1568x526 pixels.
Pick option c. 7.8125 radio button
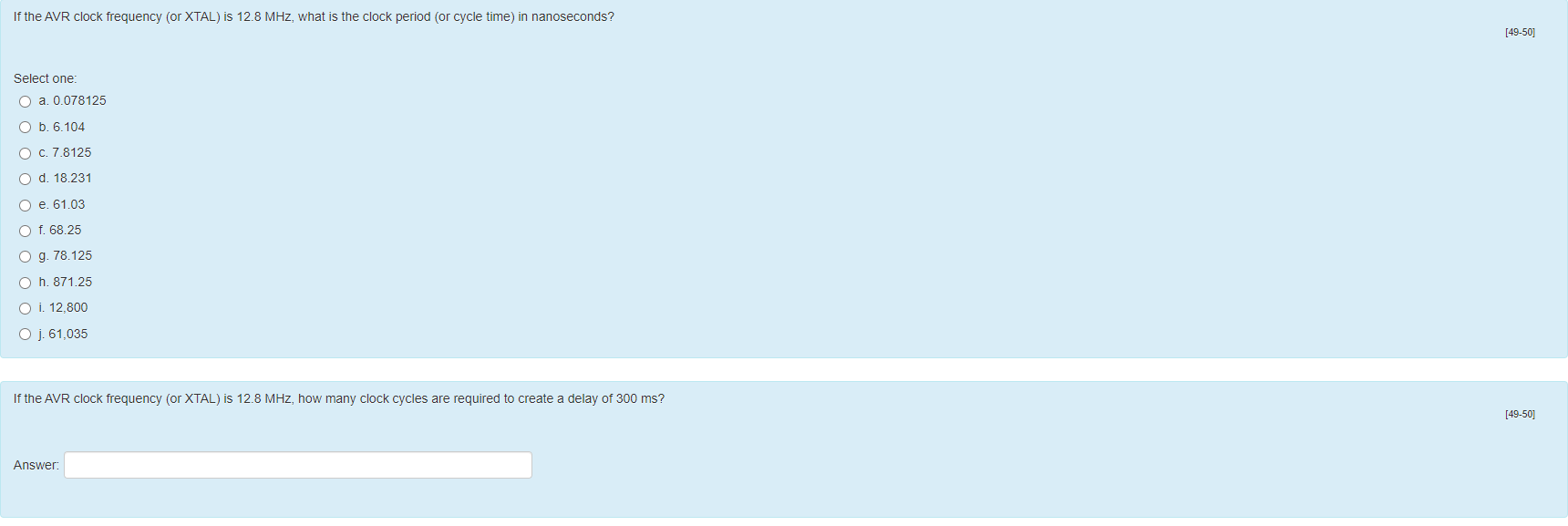coord(26,153)
